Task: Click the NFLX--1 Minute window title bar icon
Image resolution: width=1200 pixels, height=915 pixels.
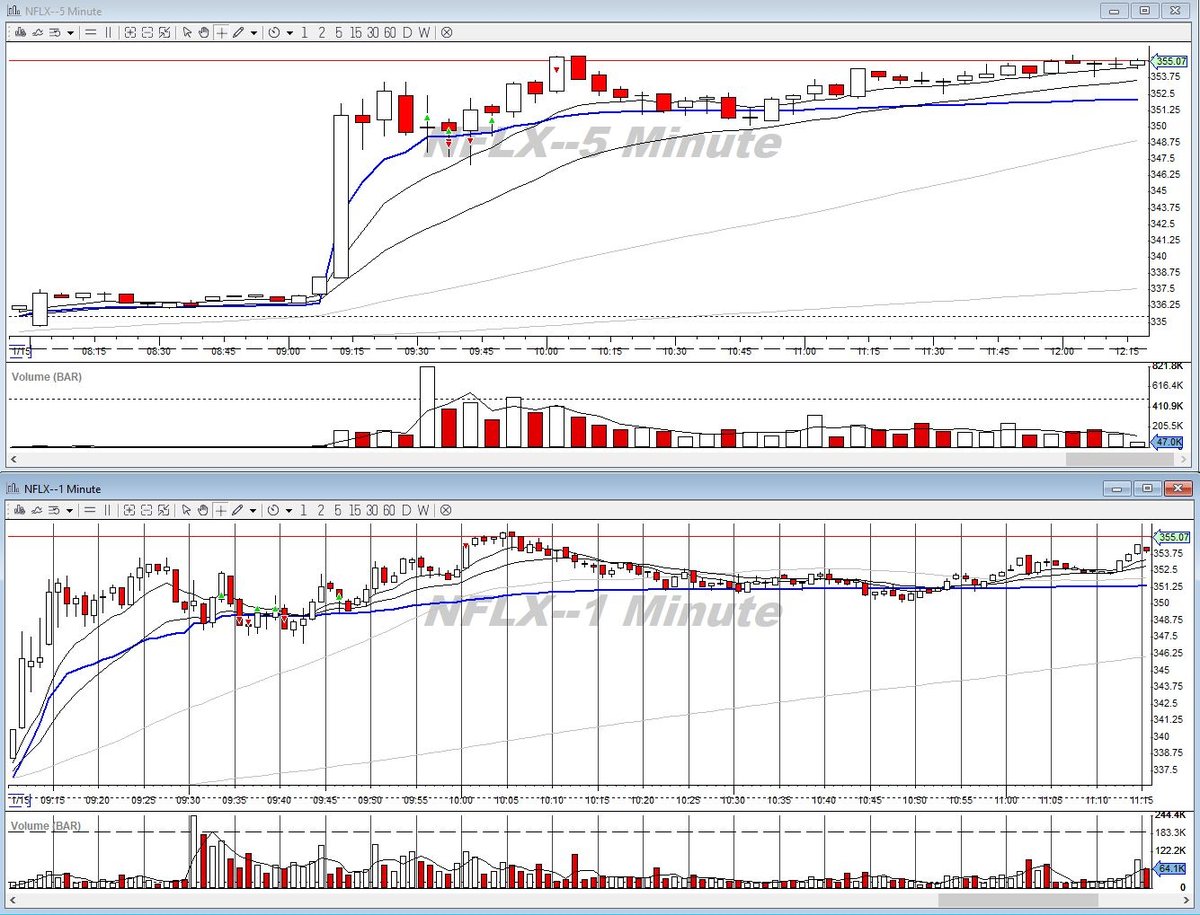Action: (13, 488)
